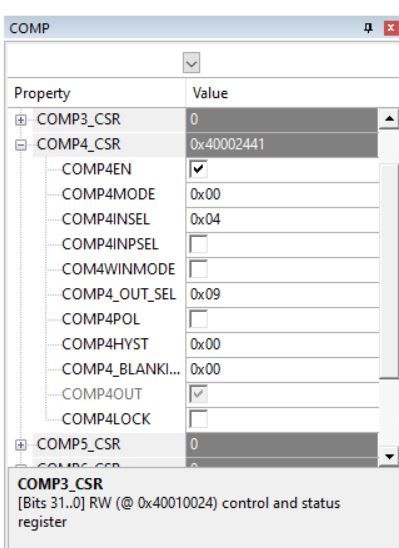Image resolution: width=399 pixels, height=548 pixels.
Task: Expand the COMP3_CSR register
Action: [21, 120]
